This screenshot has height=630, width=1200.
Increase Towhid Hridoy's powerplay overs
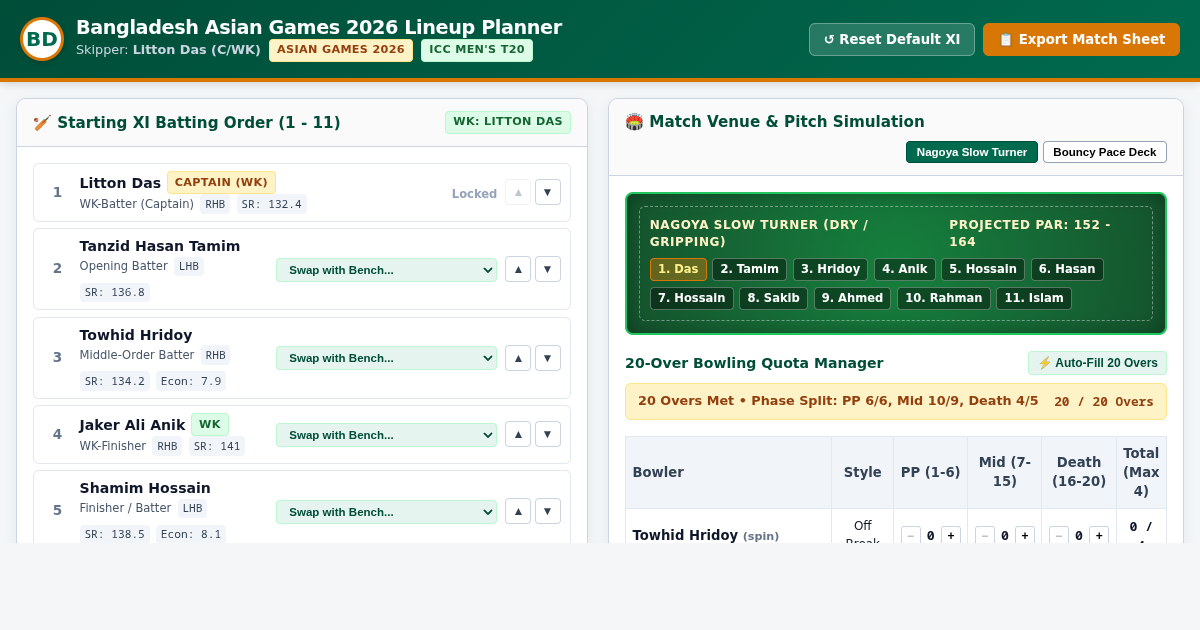[951, 536]
